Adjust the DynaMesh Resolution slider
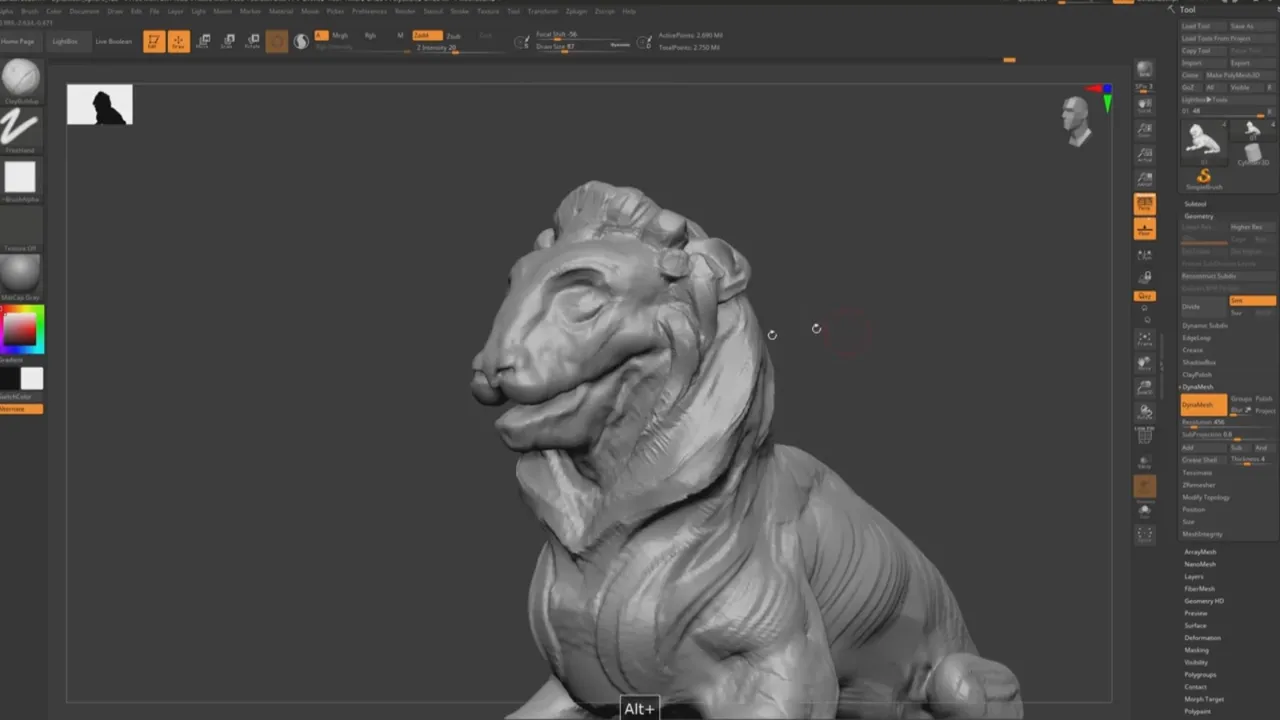Viewport: 1280px width, 720px height. (x=1228, y=422)
